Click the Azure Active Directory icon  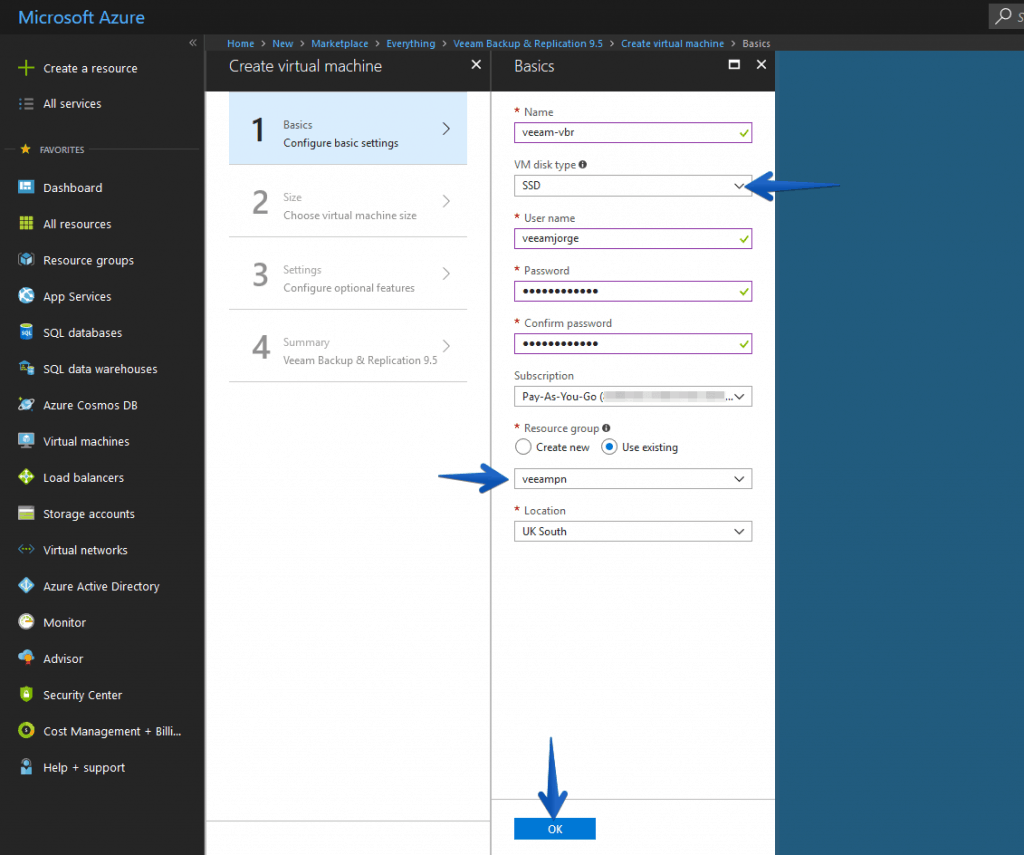pos(26,585)
